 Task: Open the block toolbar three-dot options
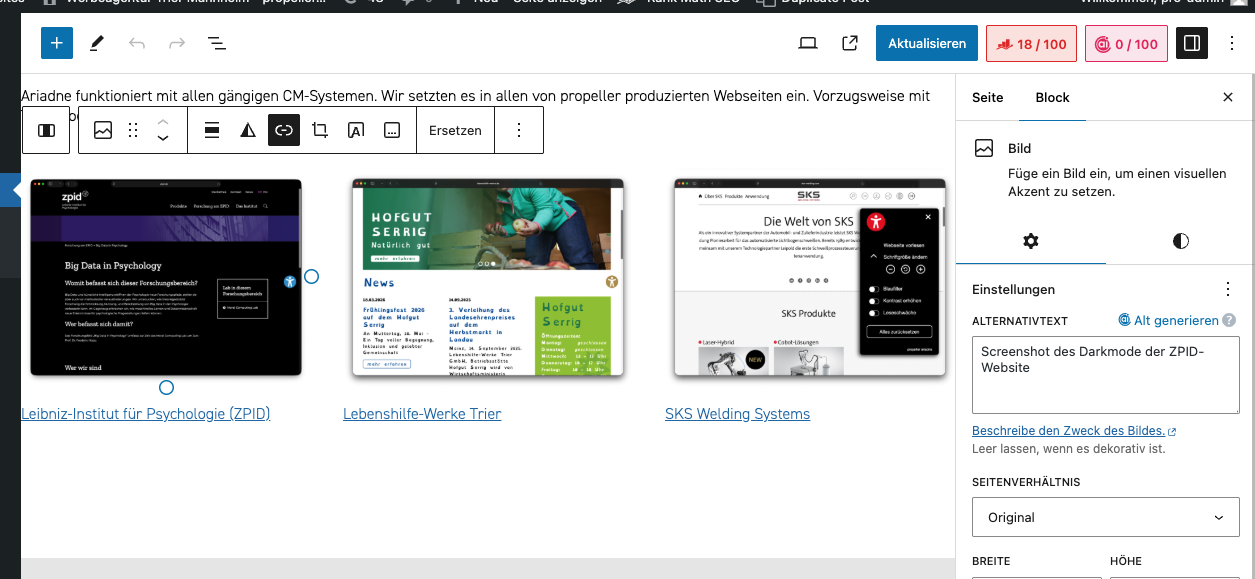point(518,130)
